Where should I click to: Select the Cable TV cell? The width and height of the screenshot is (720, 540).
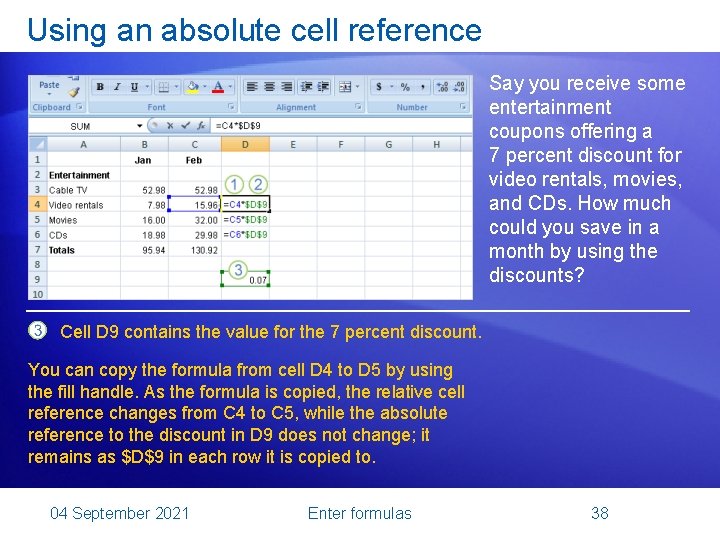tap(84, 190)
